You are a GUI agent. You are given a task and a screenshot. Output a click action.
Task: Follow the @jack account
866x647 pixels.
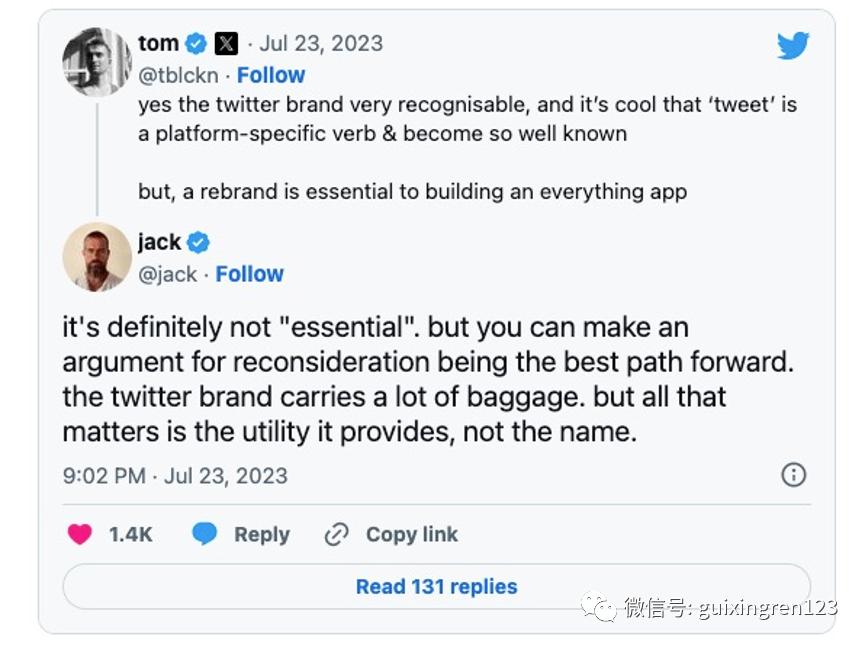(x=250, y=274)
